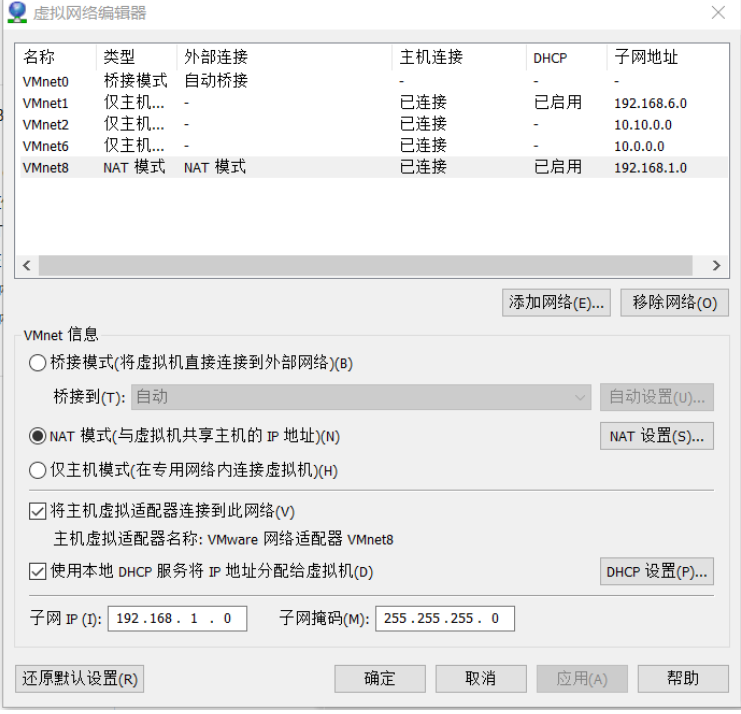Viewport: 741px width, 714px height.
Task: Click the 子网掩码 input field
Action: tap(445, 619)
